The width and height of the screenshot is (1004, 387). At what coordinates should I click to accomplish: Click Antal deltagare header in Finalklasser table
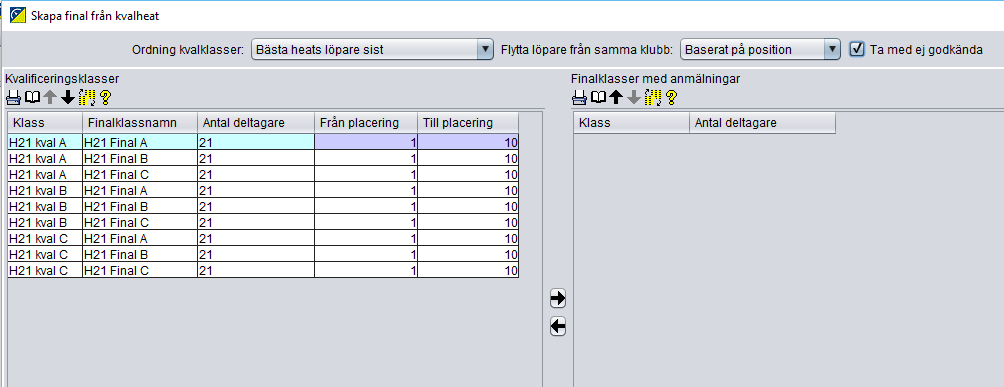coord(762,122)
